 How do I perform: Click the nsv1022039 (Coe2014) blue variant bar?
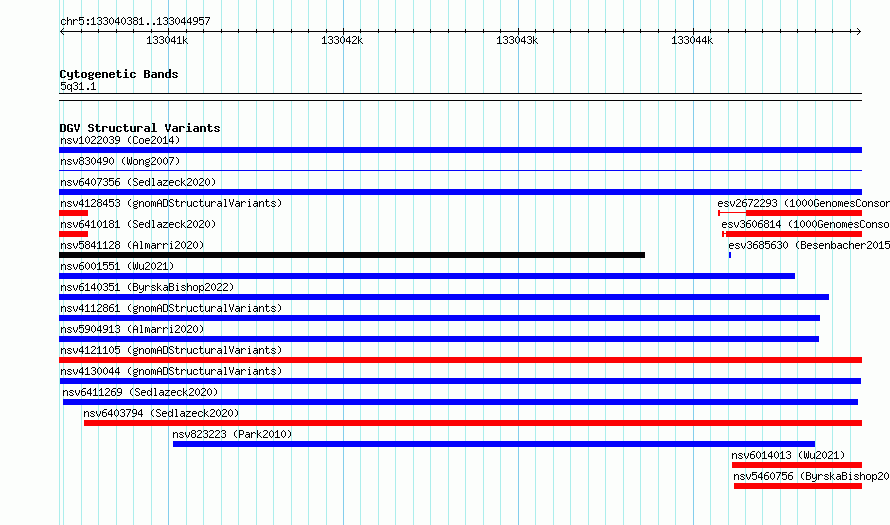click(460, 150)
